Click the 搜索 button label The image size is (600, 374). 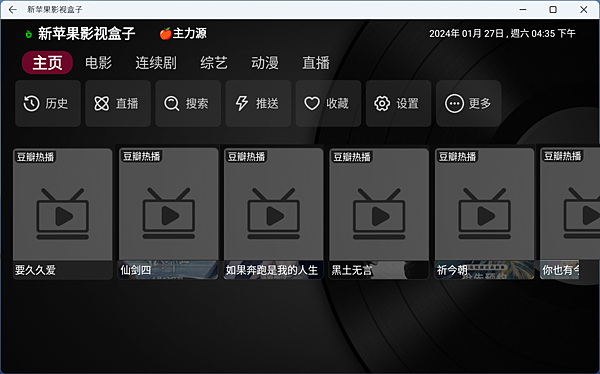coord(197,103)
